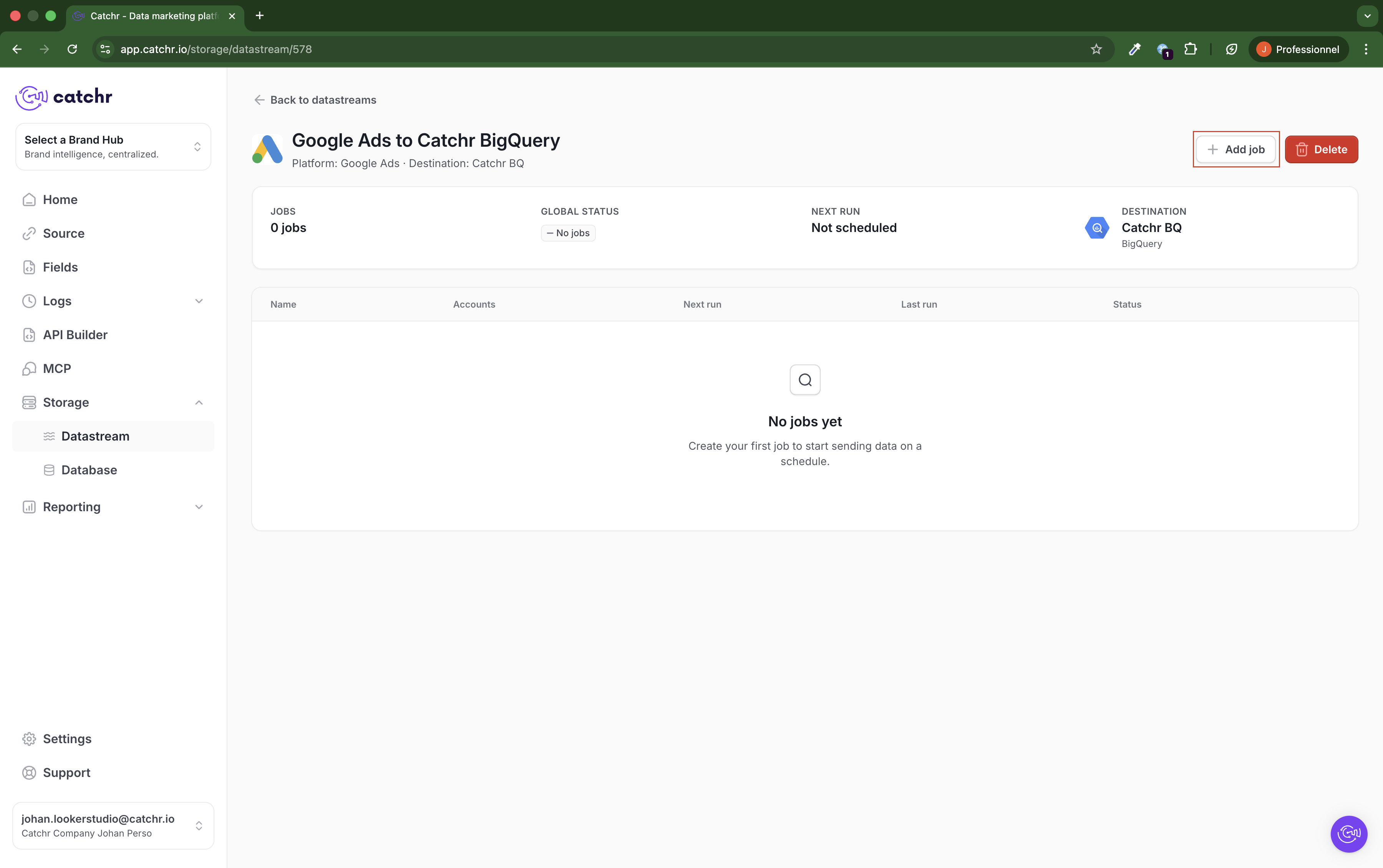The image size is (1383, 868).
Task: Open the account switcher for johan.lookerstudio@catchr.io
Action: pos(113,825)
